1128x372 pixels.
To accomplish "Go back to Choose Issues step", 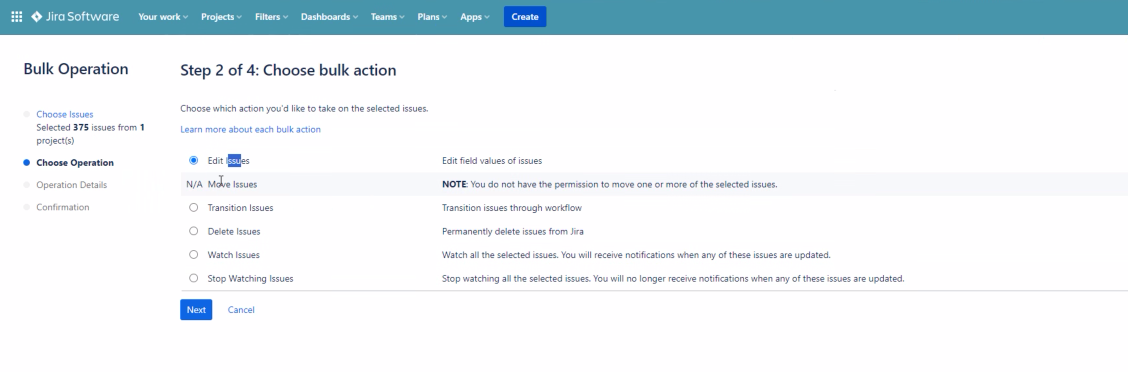I will [x=65, y=114].
